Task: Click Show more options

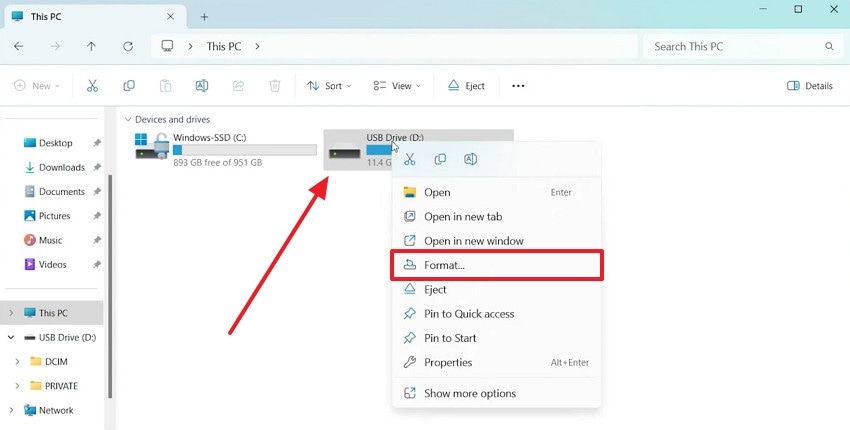Action: pyautogui.click(x=496, y=394)
